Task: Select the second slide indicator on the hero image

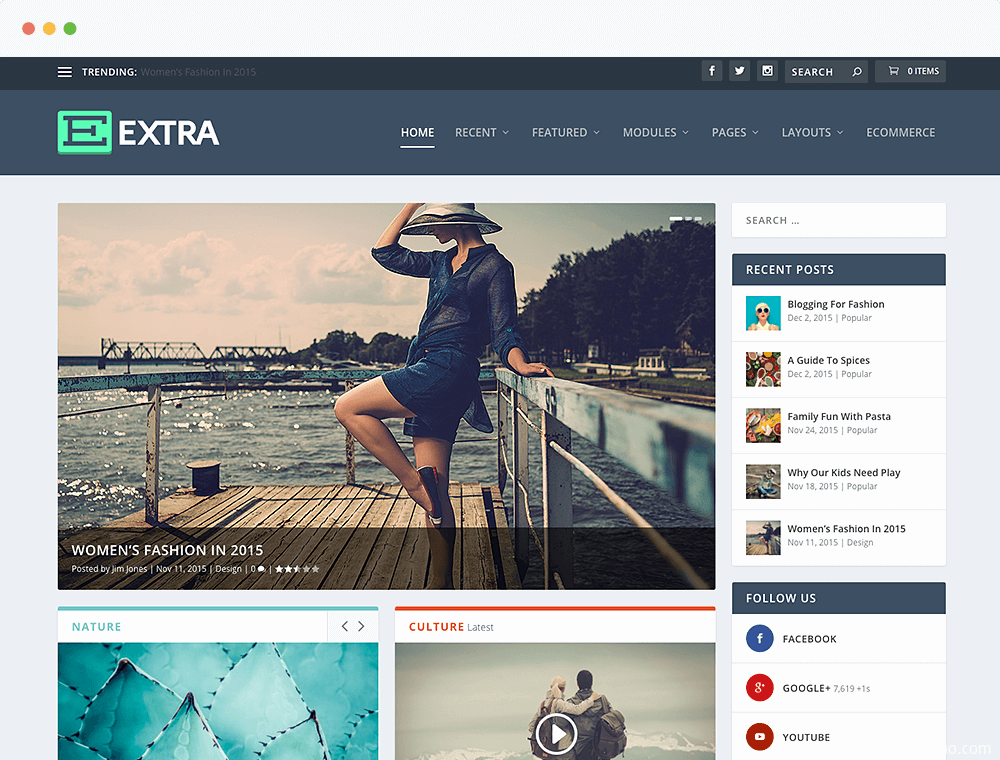Action: tap(689, 219)
